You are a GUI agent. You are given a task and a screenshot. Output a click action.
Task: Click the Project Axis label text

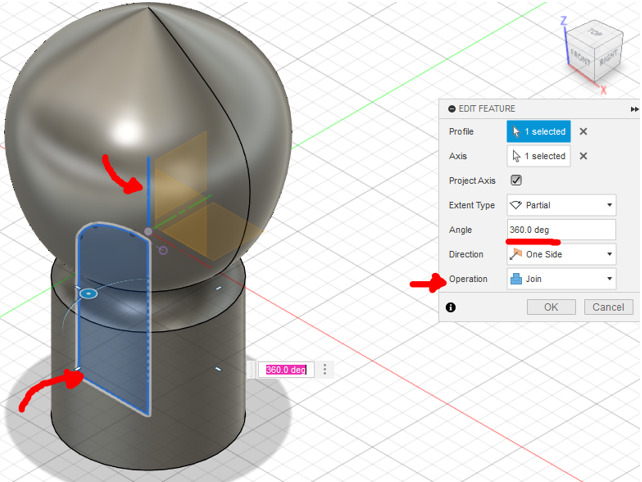tap(472, 181)
